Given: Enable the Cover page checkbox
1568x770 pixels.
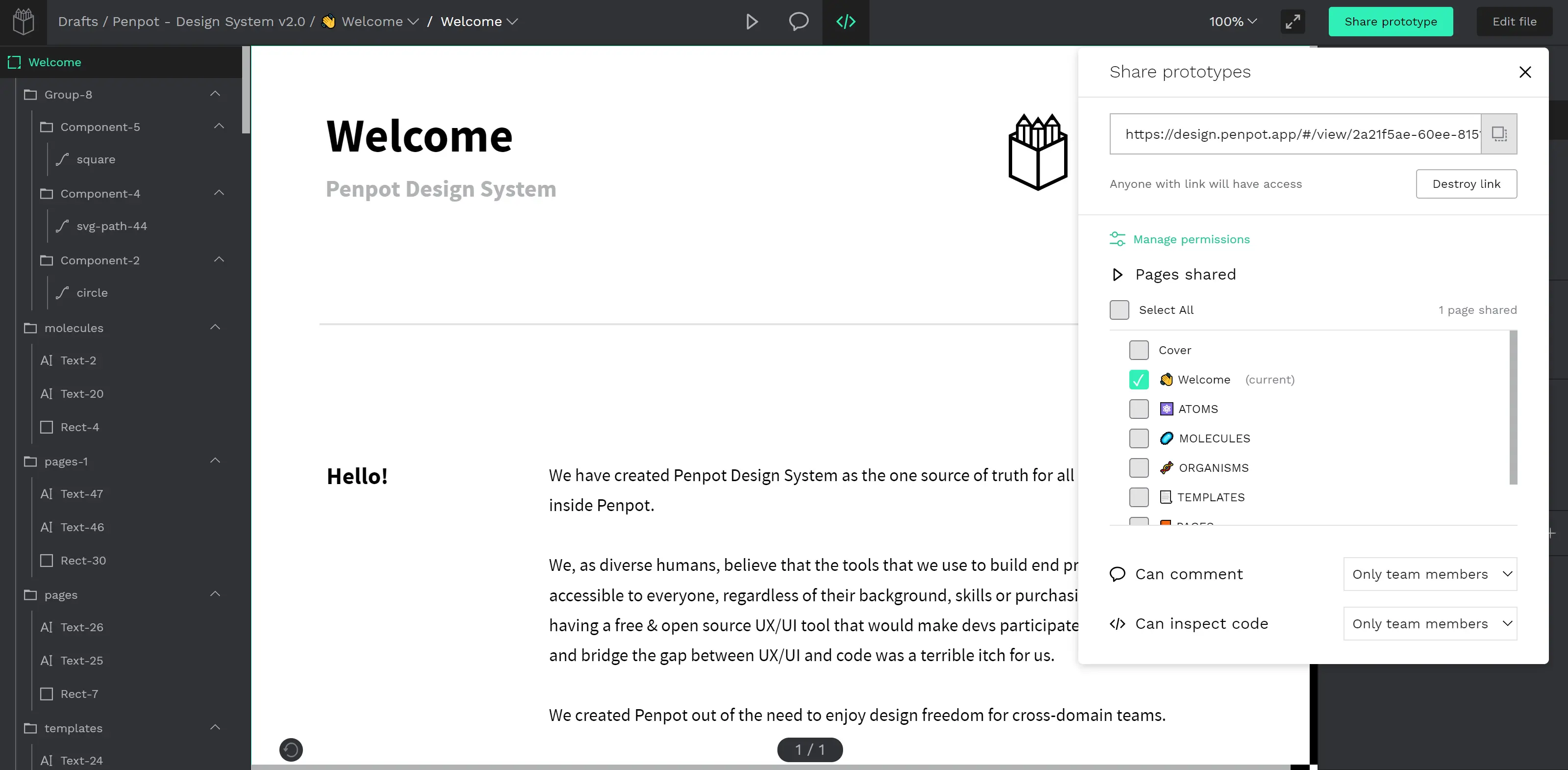Looking at the screenshot, I should click(1138, 350).
